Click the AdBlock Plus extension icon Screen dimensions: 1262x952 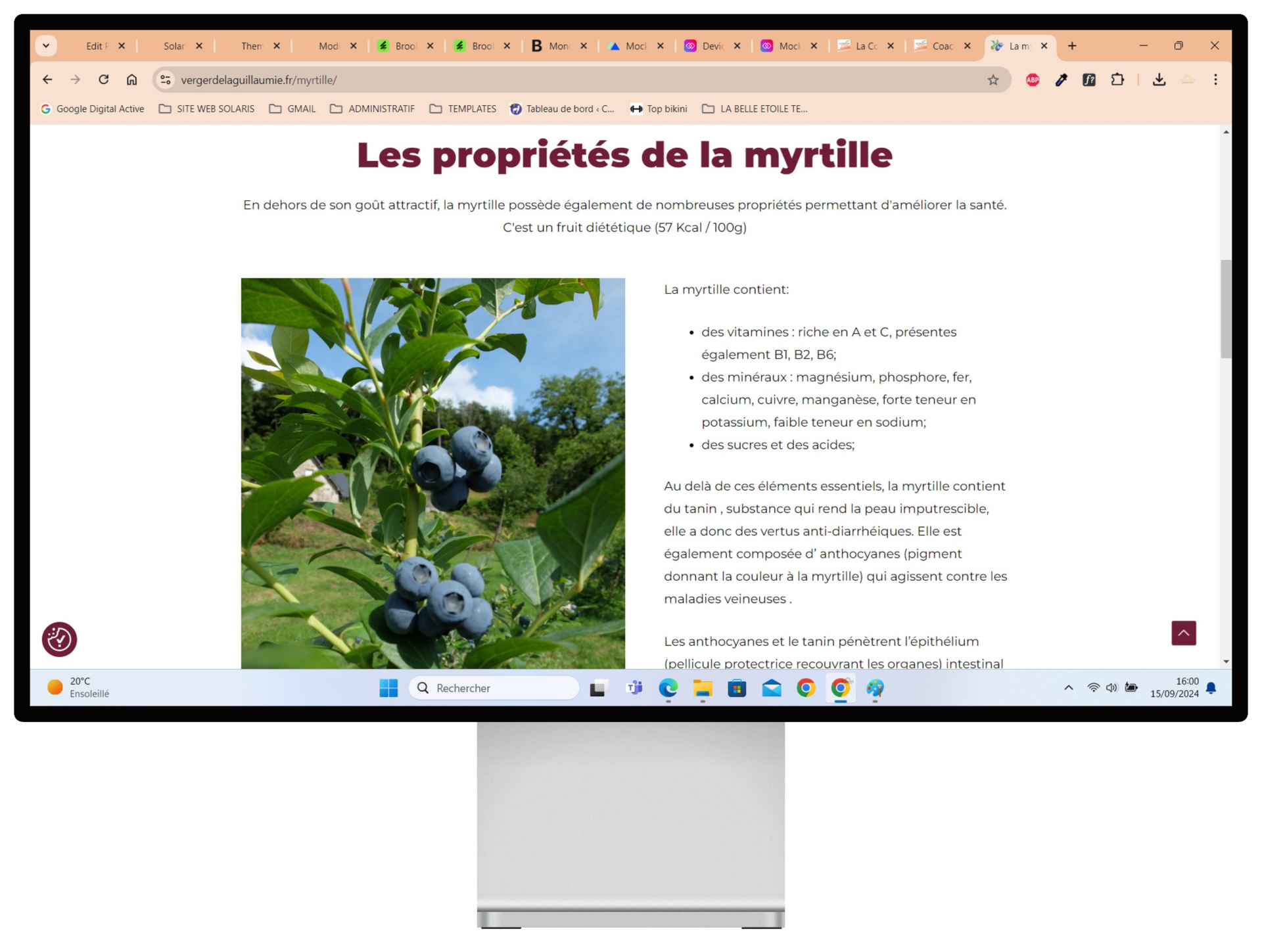(x=1033, y=79)
